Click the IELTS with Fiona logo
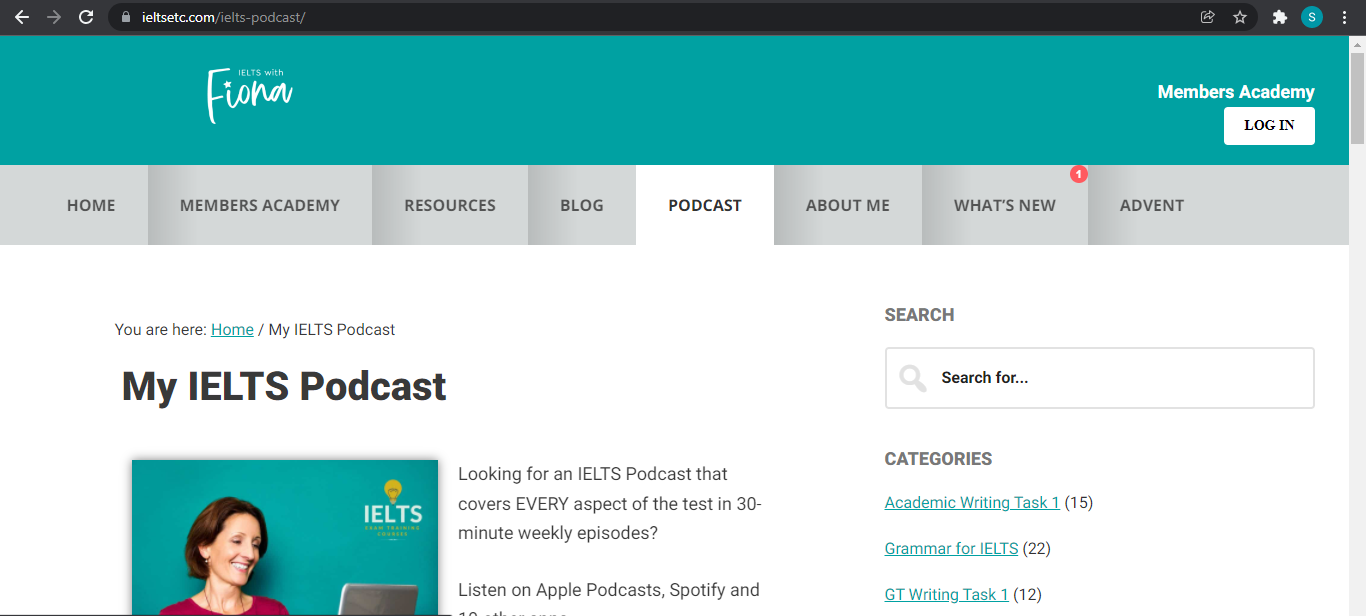Screen dimensions: 1366x616 249,96
